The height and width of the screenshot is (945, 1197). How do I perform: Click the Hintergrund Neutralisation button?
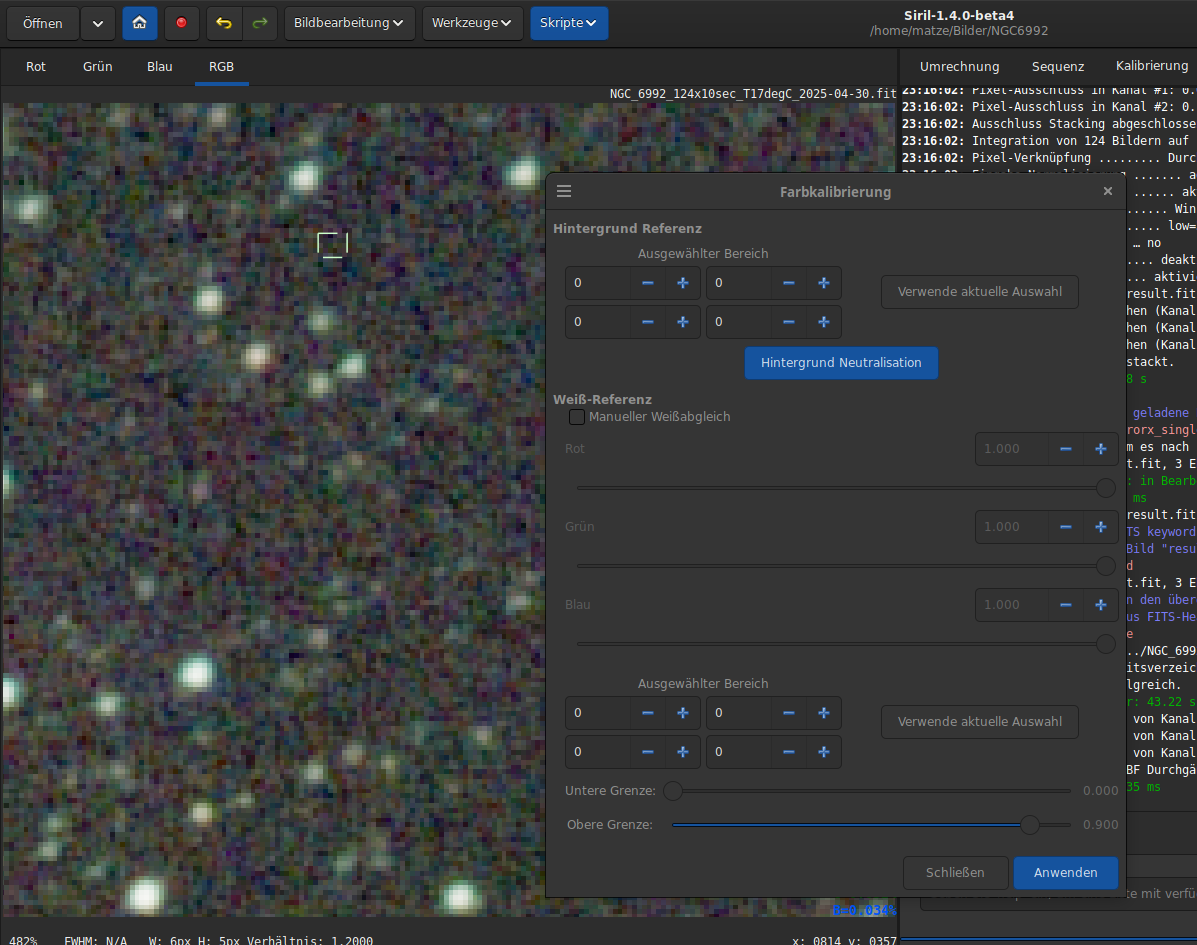coord(841,363)
